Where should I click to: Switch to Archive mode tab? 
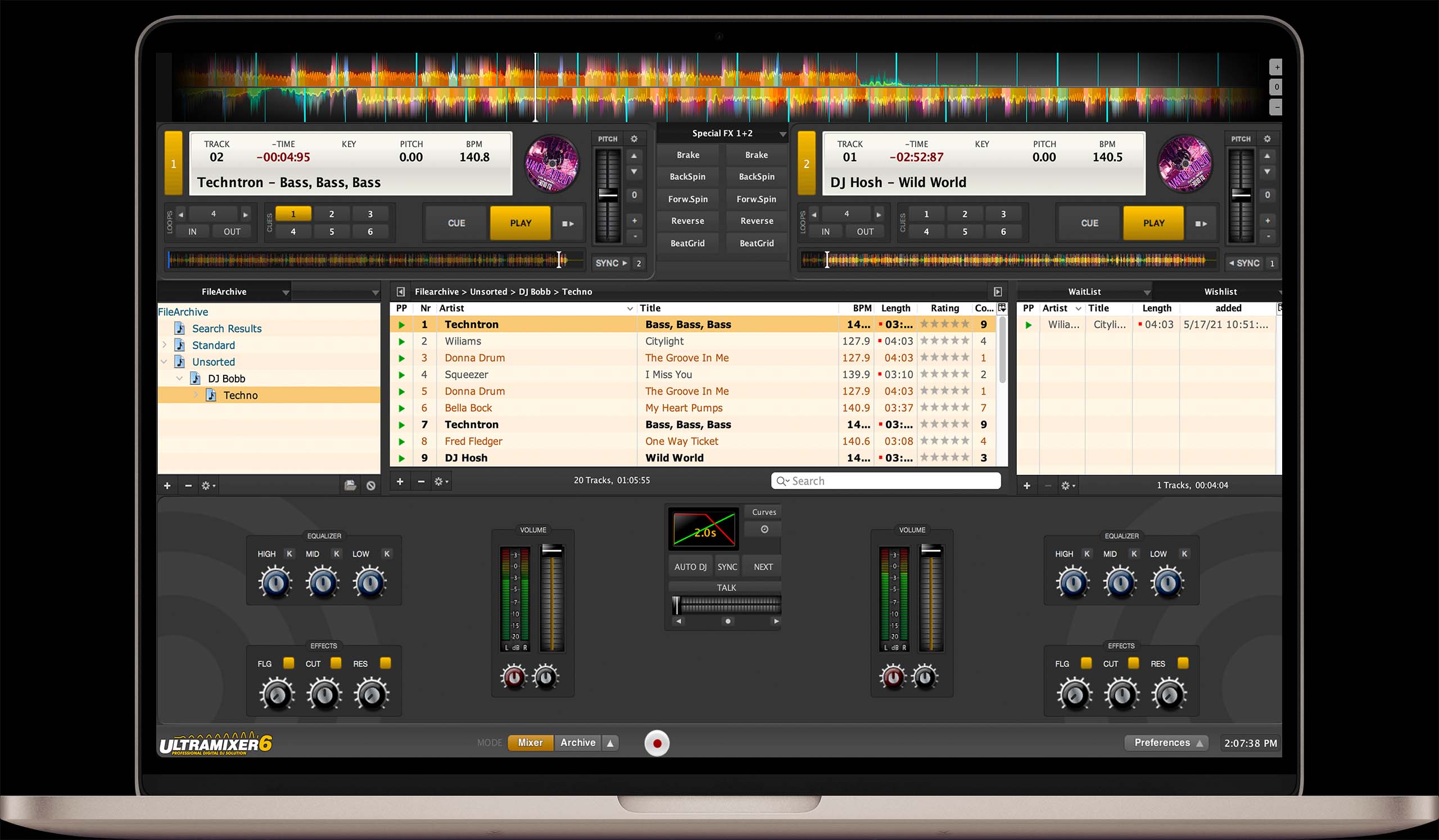(577, 741)
